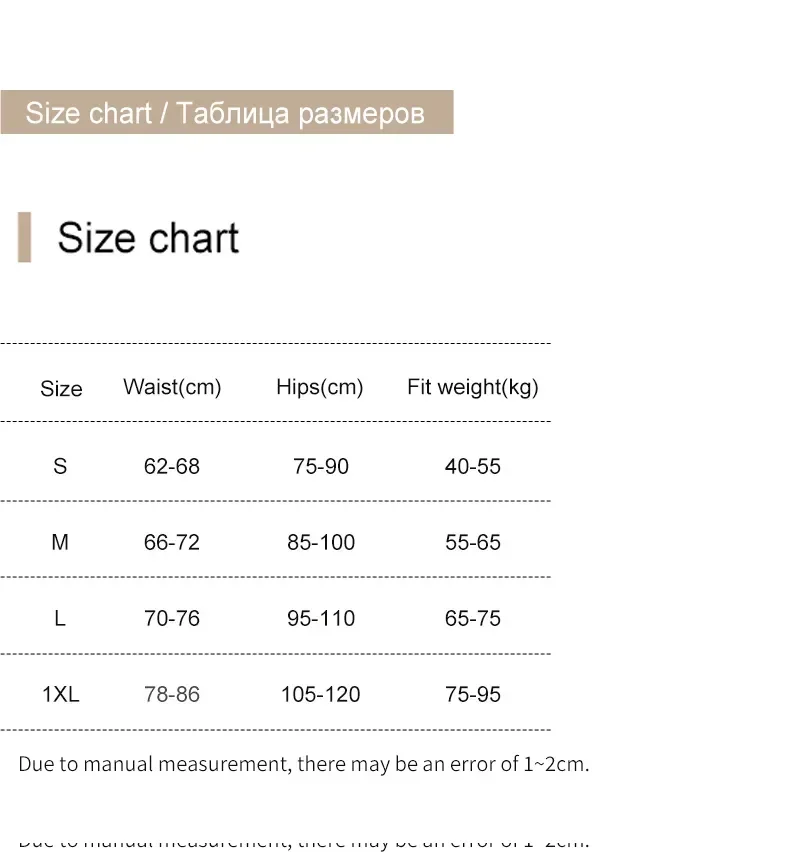Click the Waist(cm) column header
Viewport: 790px width, 857px height.
(x=172, y=388)
